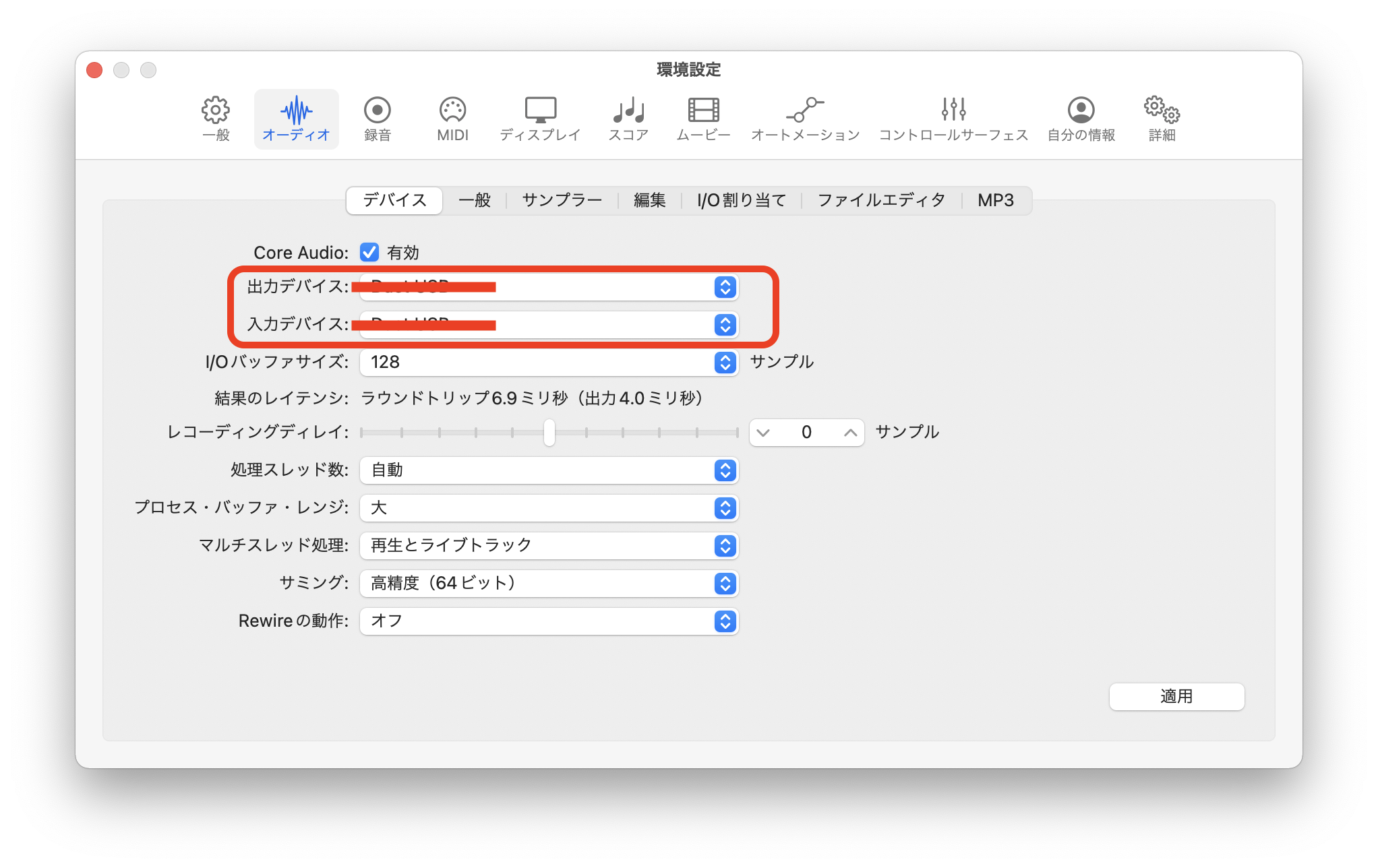Switch to the サンプラー tab
The image size is (1378, 868).
562,200
